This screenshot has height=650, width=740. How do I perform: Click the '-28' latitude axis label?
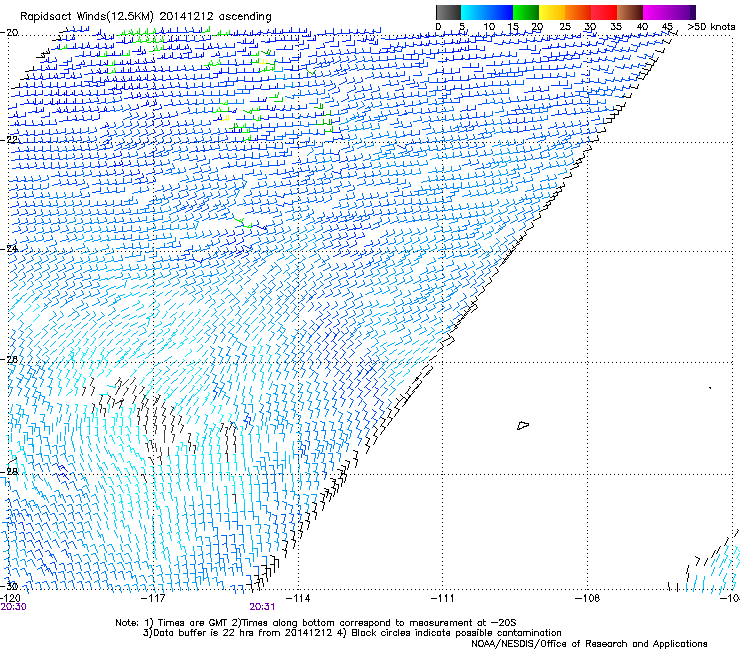9,472
